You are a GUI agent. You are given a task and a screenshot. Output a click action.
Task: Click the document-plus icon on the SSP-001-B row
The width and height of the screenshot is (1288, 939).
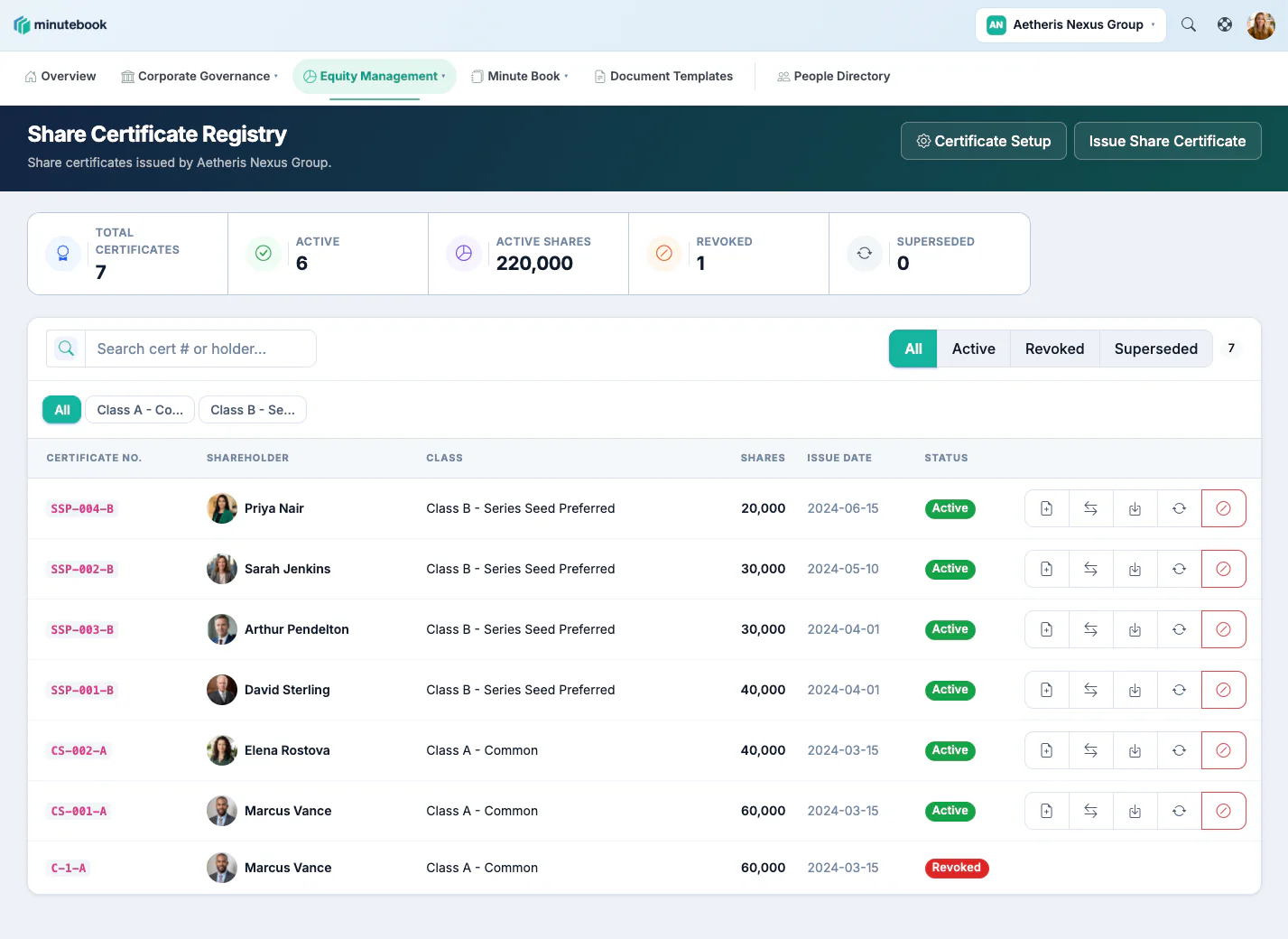1046,690
